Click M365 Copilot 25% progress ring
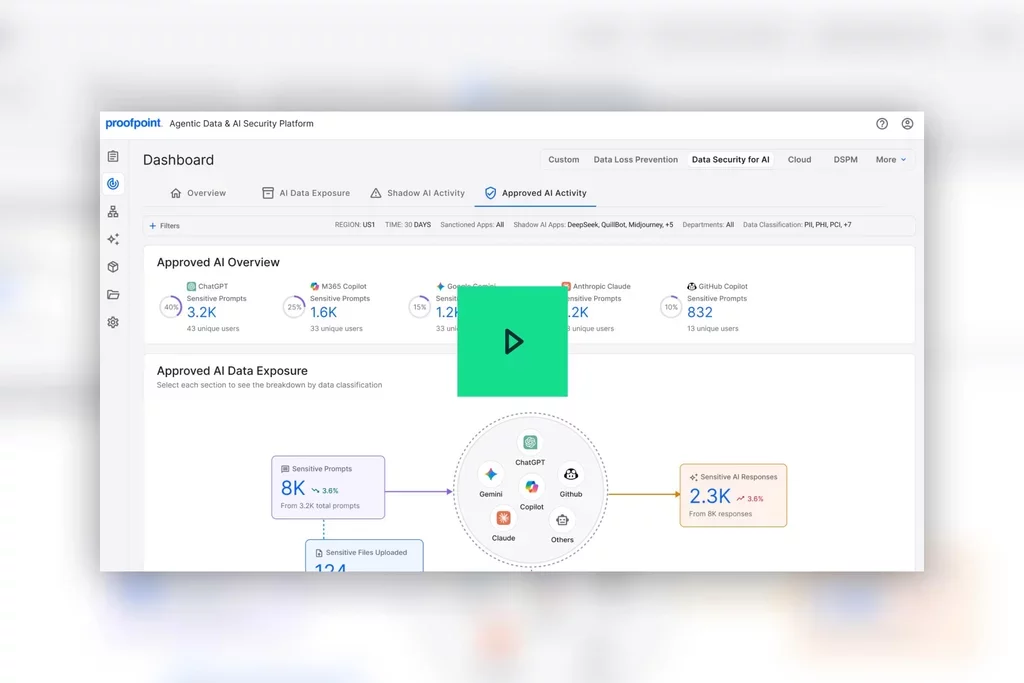The image size is (1024, 683). click(294, 307)
